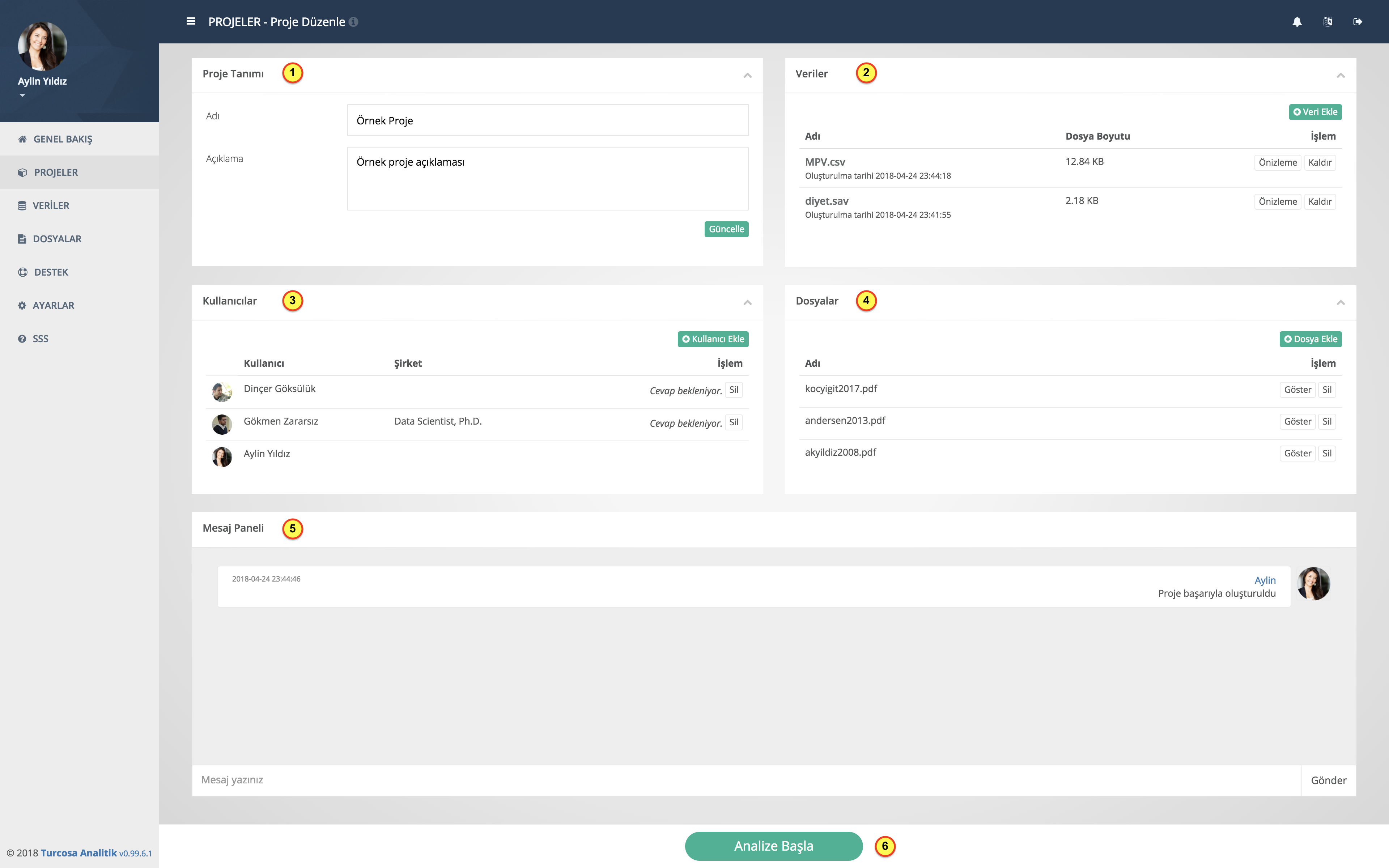Click the Açıklama description text area
Image resolution: width=1389 pixels, height=868 pixels.
pyautogui.click(x=548, y=179)
